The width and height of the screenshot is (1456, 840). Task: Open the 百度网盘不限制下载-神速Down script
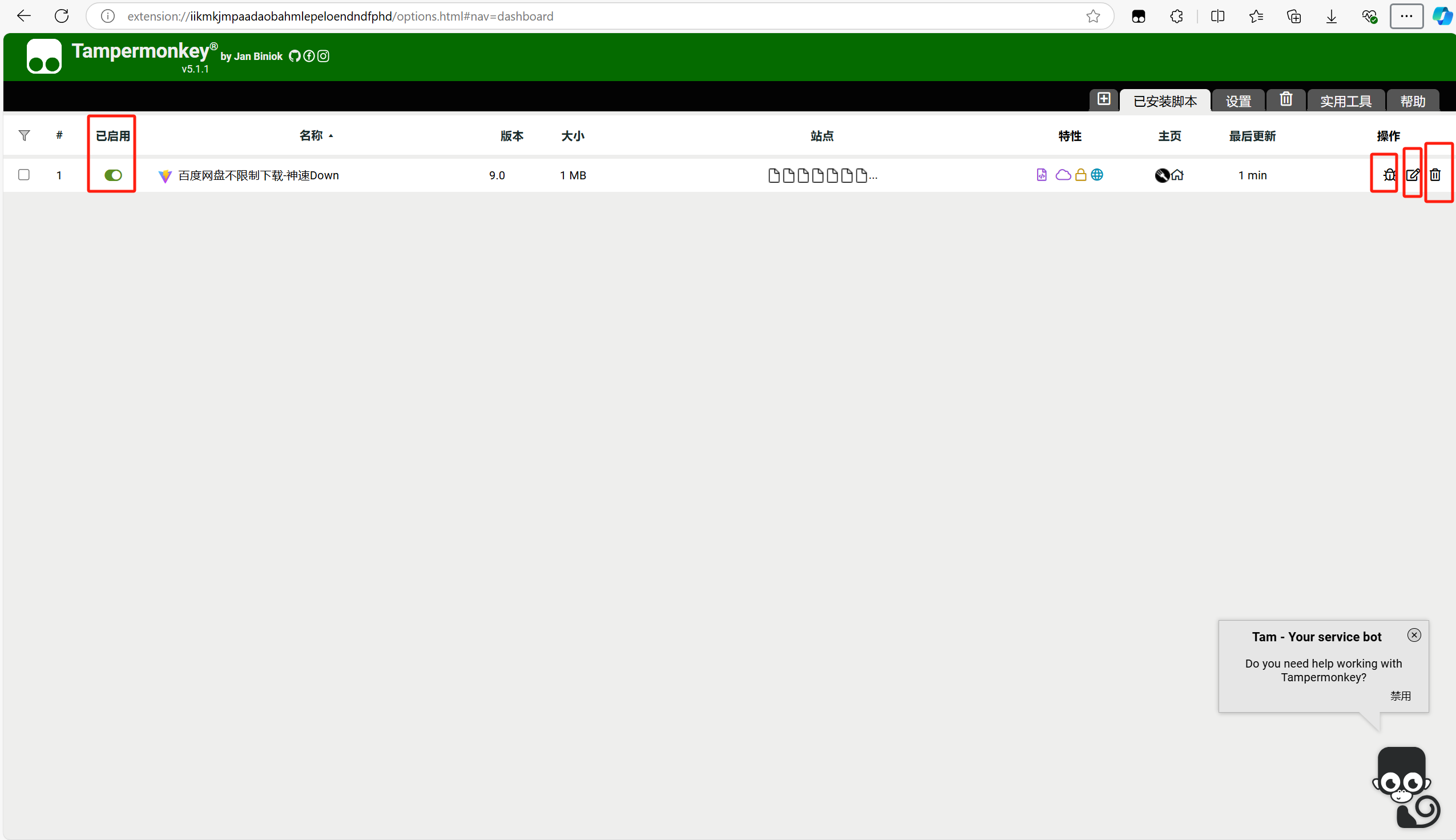259,175
